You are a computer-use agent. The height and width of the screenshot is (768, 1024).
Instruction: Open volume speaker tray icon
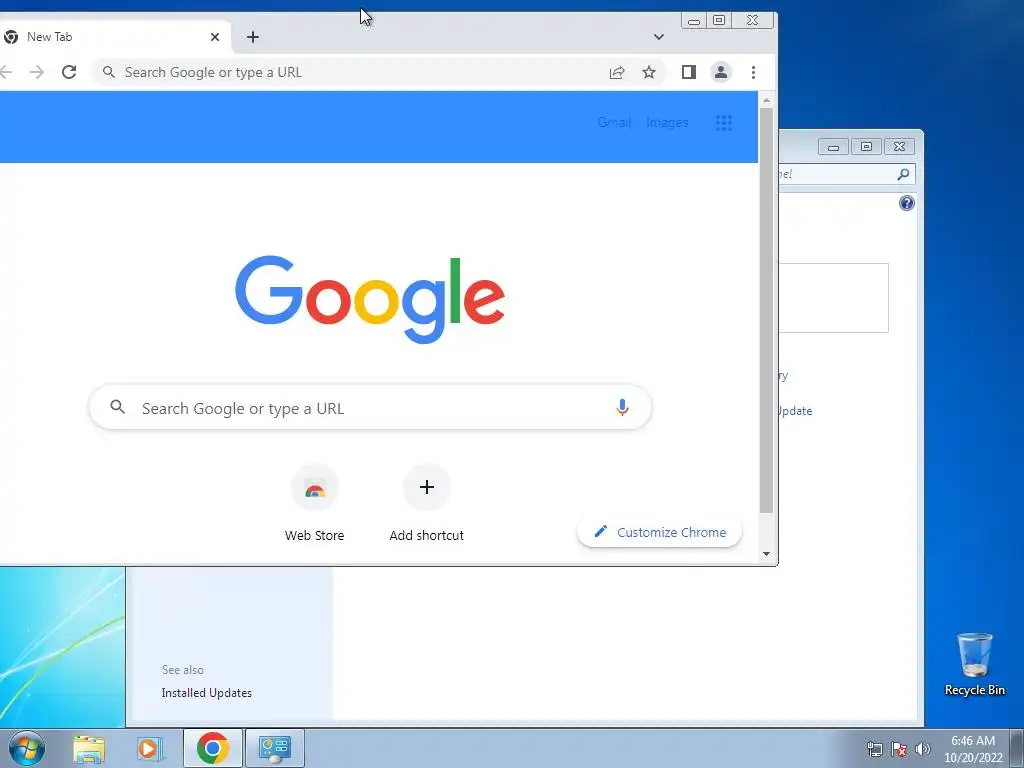pos(923,749)
